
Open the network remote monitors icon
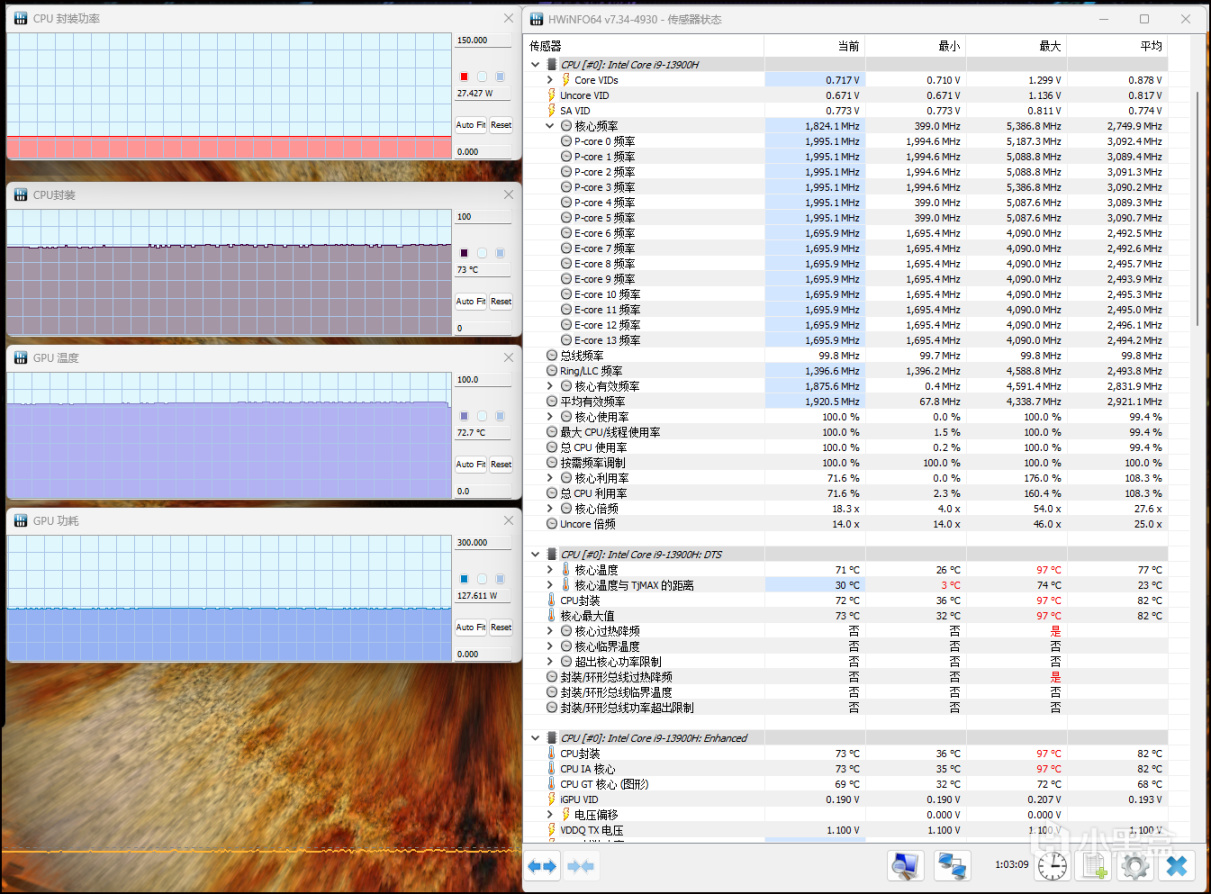pyautogui.click(x=952, y=866)
